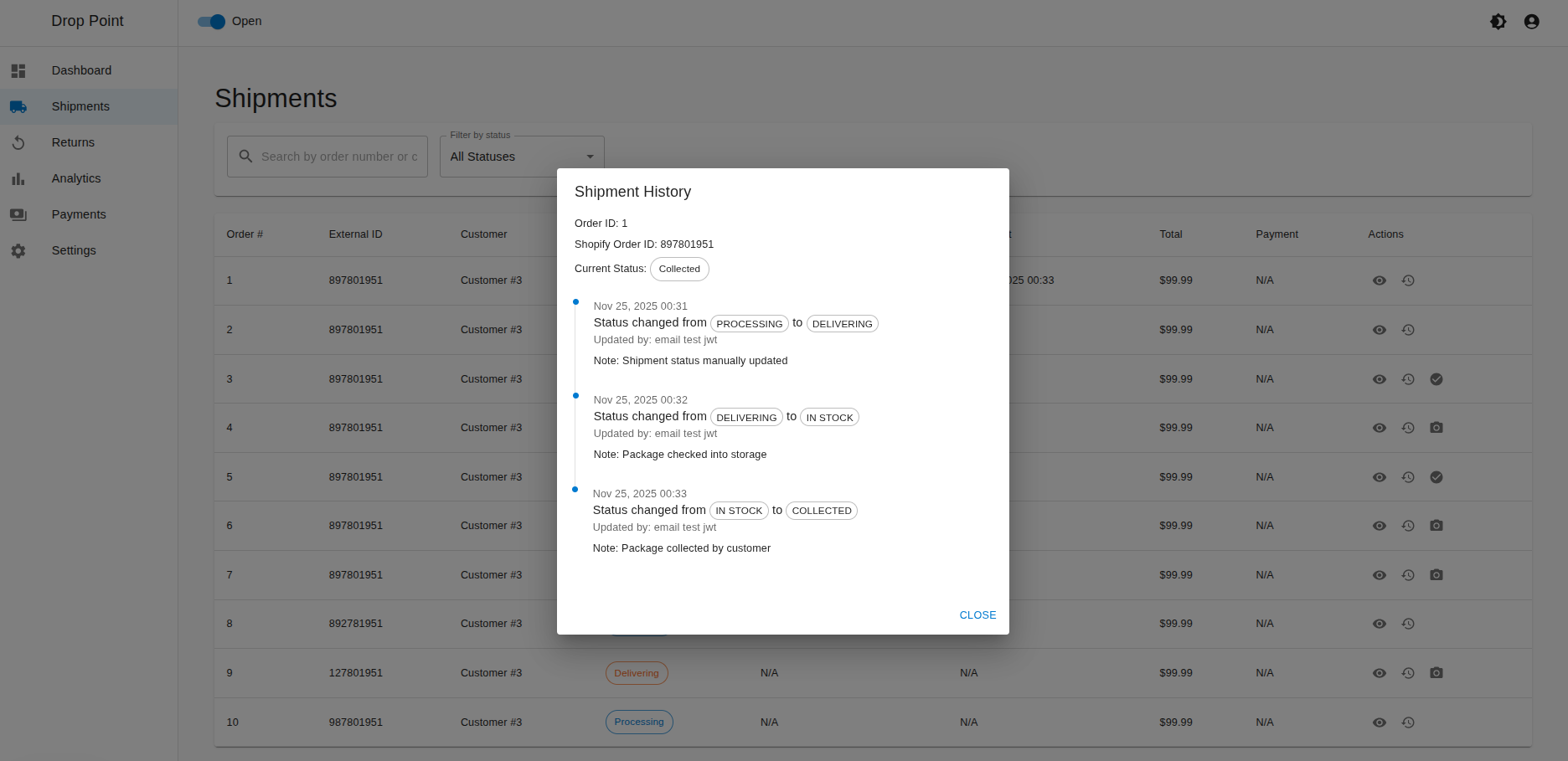Click the Collected current status chip
Screen dimensions: 1568x761
point(679,269)
